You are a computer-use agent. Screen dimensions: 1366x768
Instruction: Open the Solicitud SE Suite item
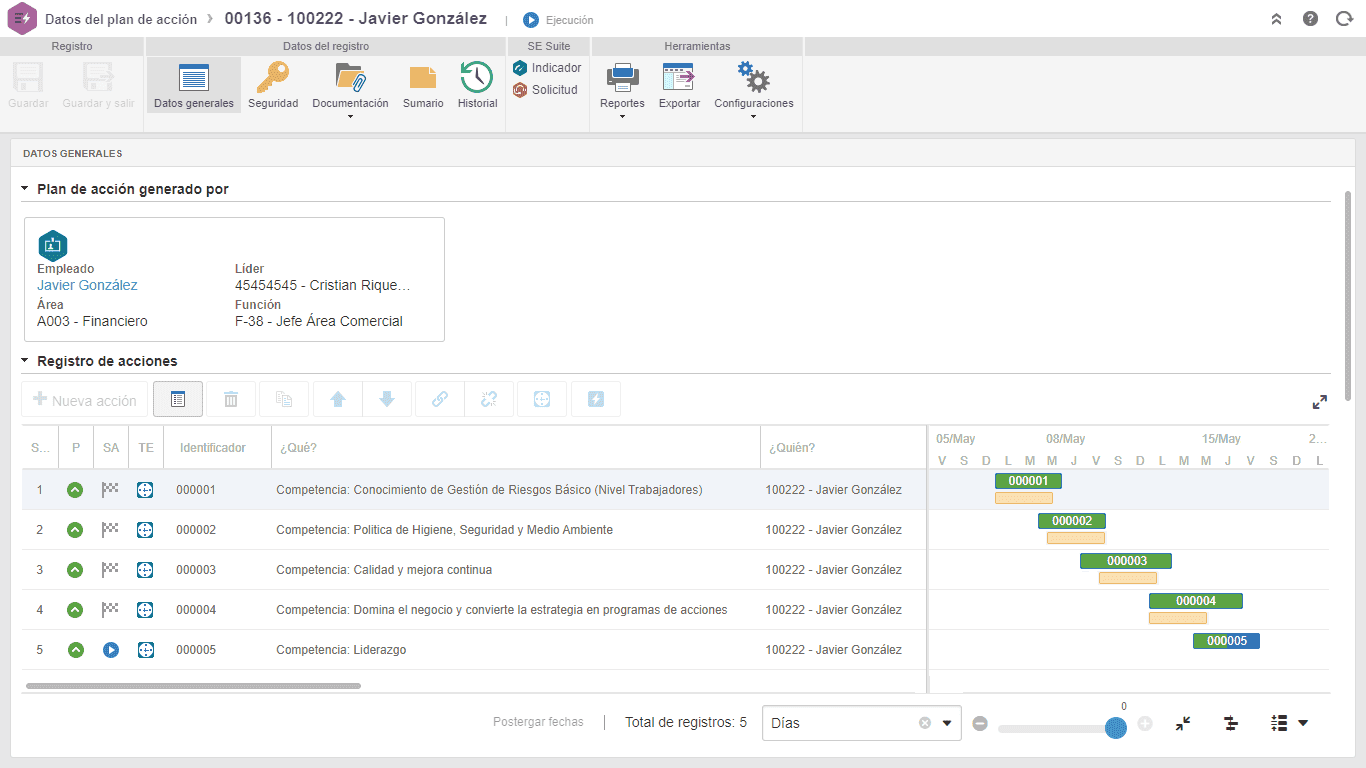[545, 90]
